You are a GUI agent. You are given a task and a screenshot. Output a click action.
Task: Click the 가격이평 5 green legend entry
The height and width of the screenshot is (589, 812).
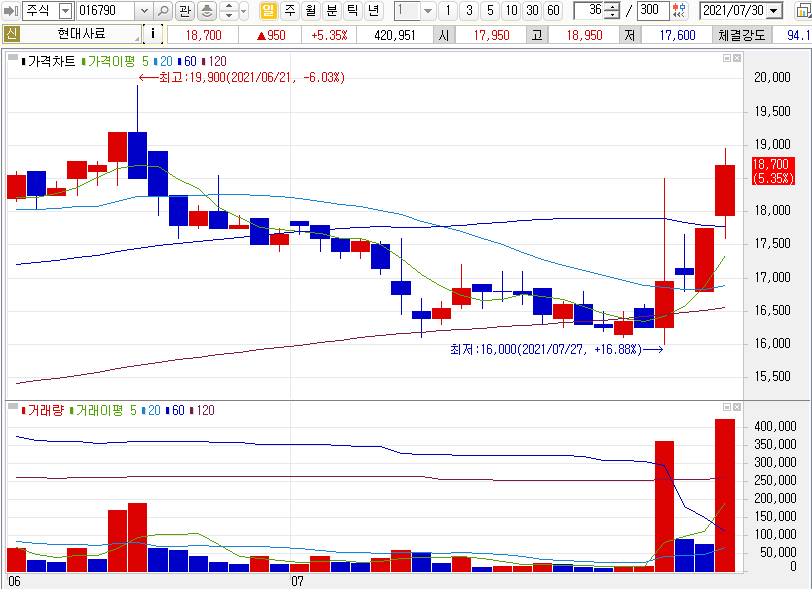pos(115,62)
